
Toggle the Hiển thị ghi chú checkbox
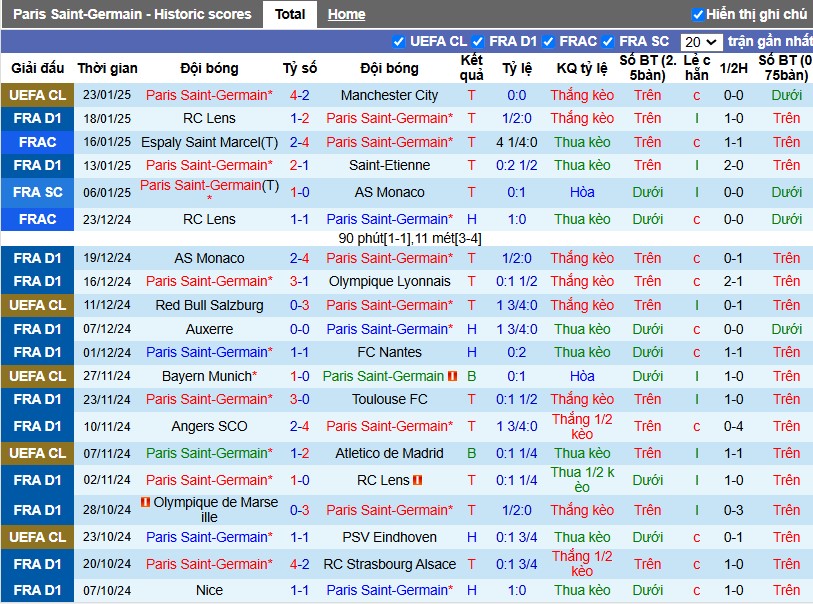coord(698,15)
